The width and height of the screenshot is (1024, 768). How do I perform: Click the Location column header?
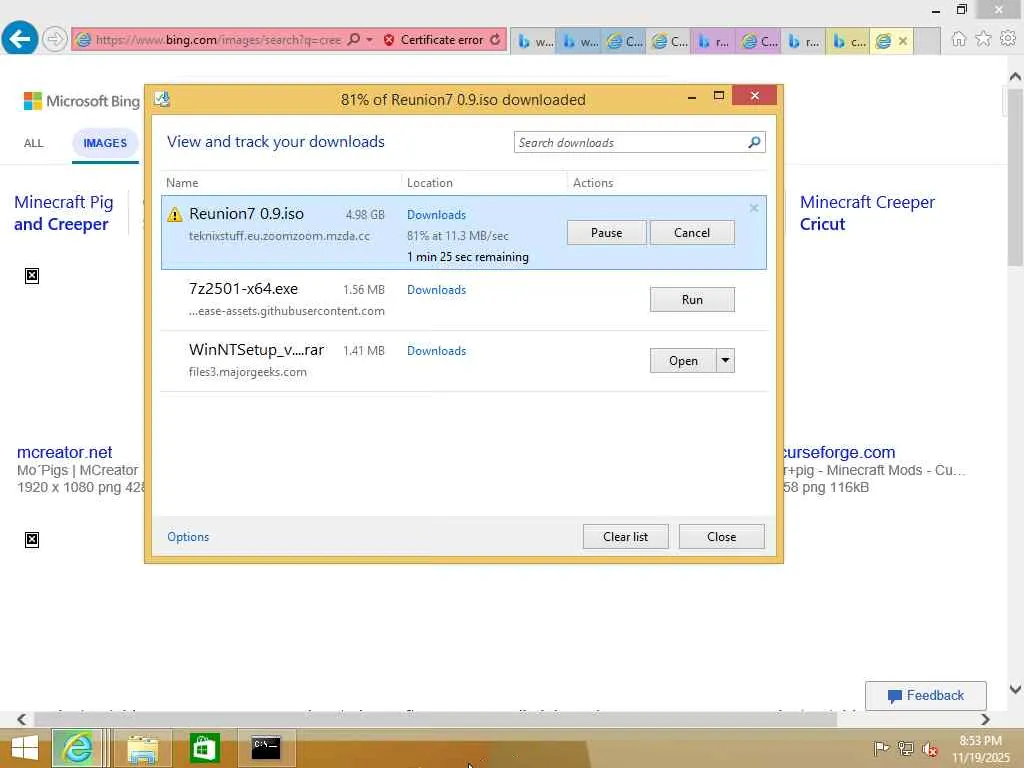(430, 183)
